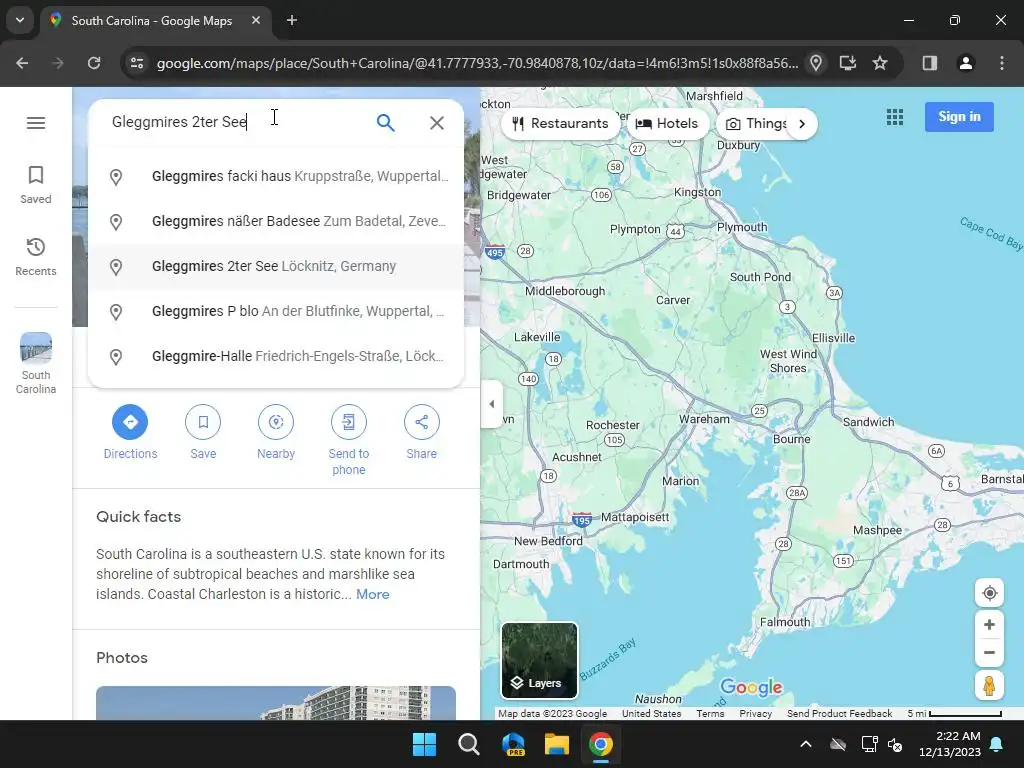Show hidden system tray icons

point(806,744)
